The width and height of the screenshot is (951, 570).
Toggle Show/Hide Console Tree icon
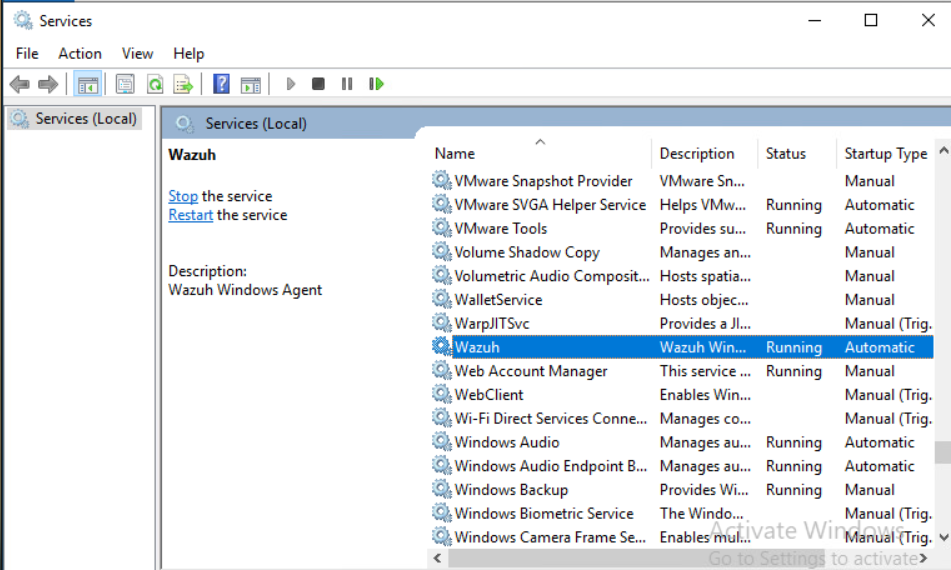87,84
